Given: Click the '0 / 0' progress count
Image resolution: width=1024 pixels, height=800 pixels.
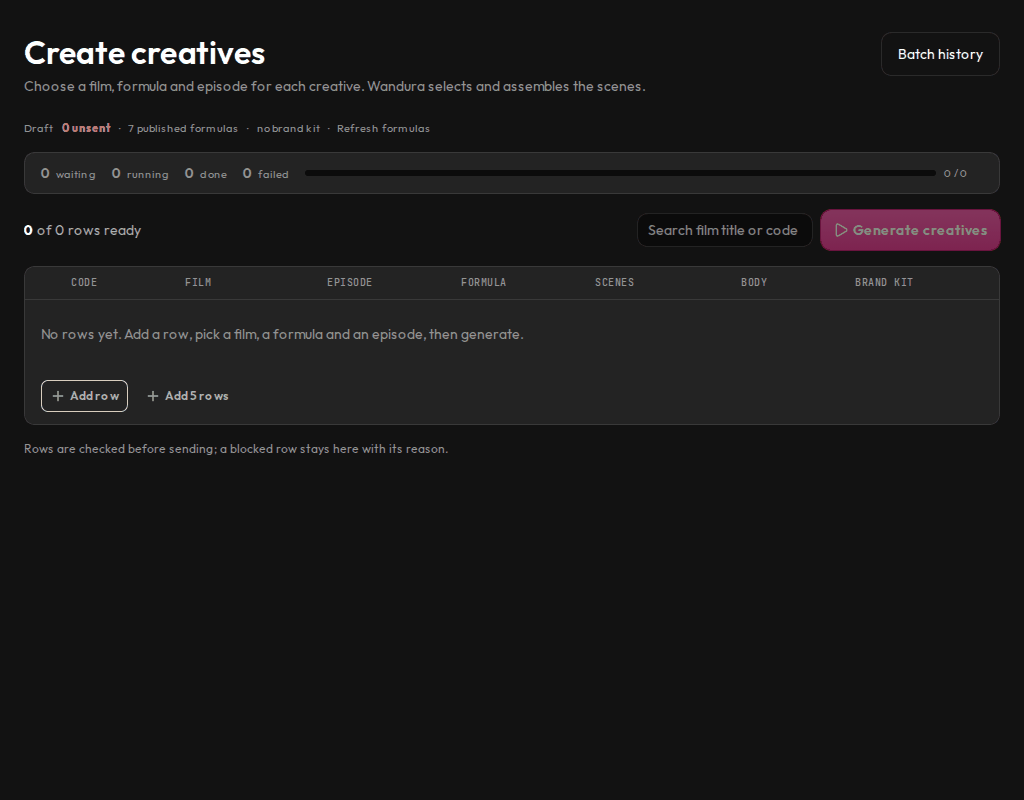Looking at the screenshot, I should 955,173.
